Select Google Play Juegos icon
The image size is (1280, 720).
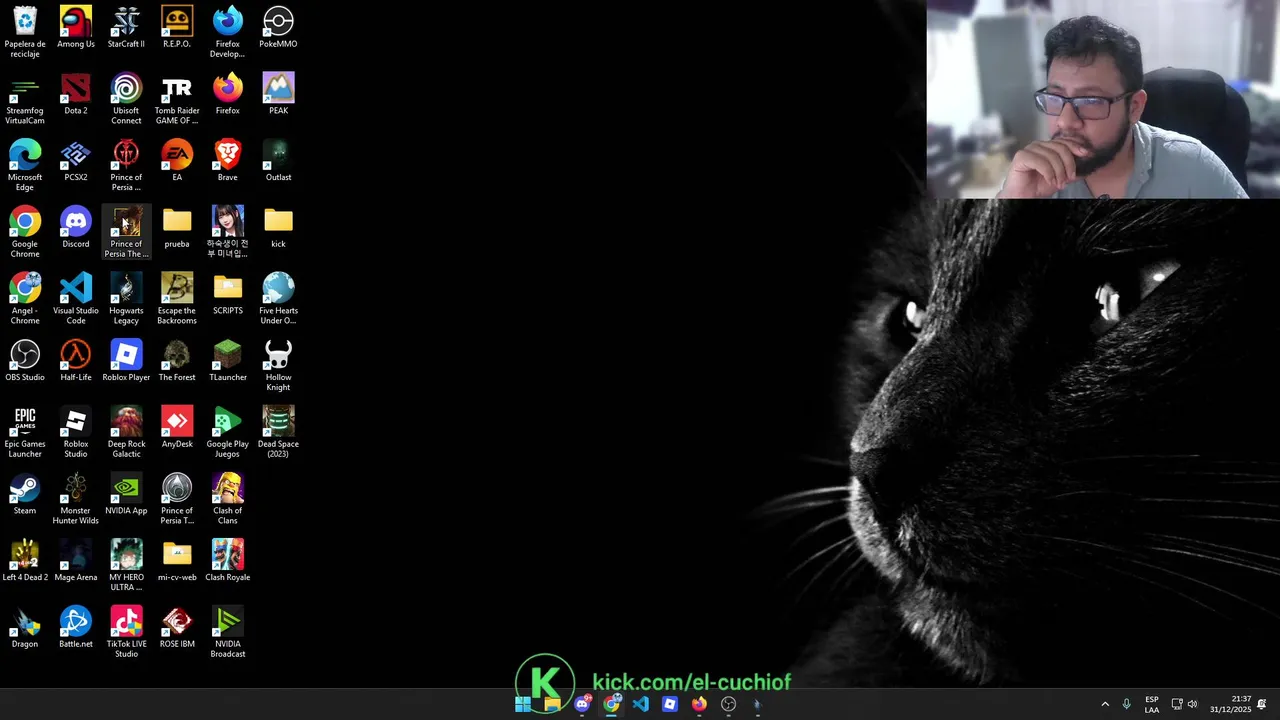click(228, 433)
